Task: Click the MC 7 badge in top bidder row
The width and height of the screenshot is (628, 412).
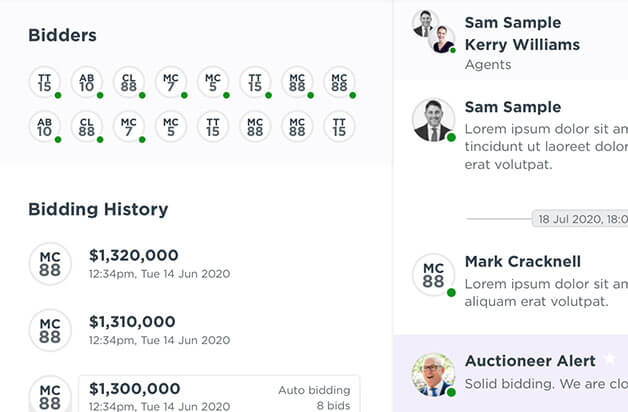Action: click(x=171, y=82)
